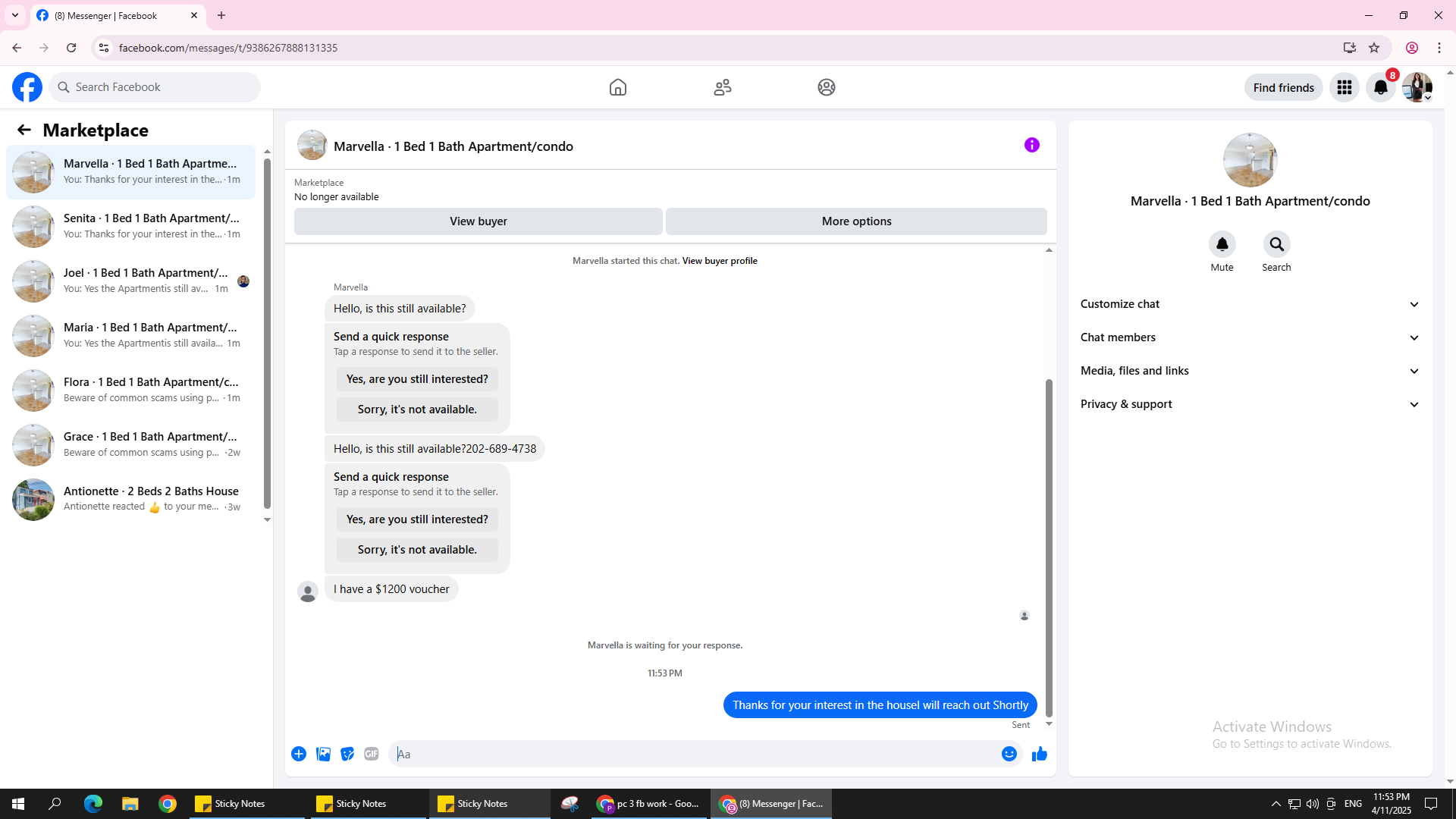The image size is (1456, 819).
Task: Open the Maria apartment conversation
Action: click(x=131, y=335)
